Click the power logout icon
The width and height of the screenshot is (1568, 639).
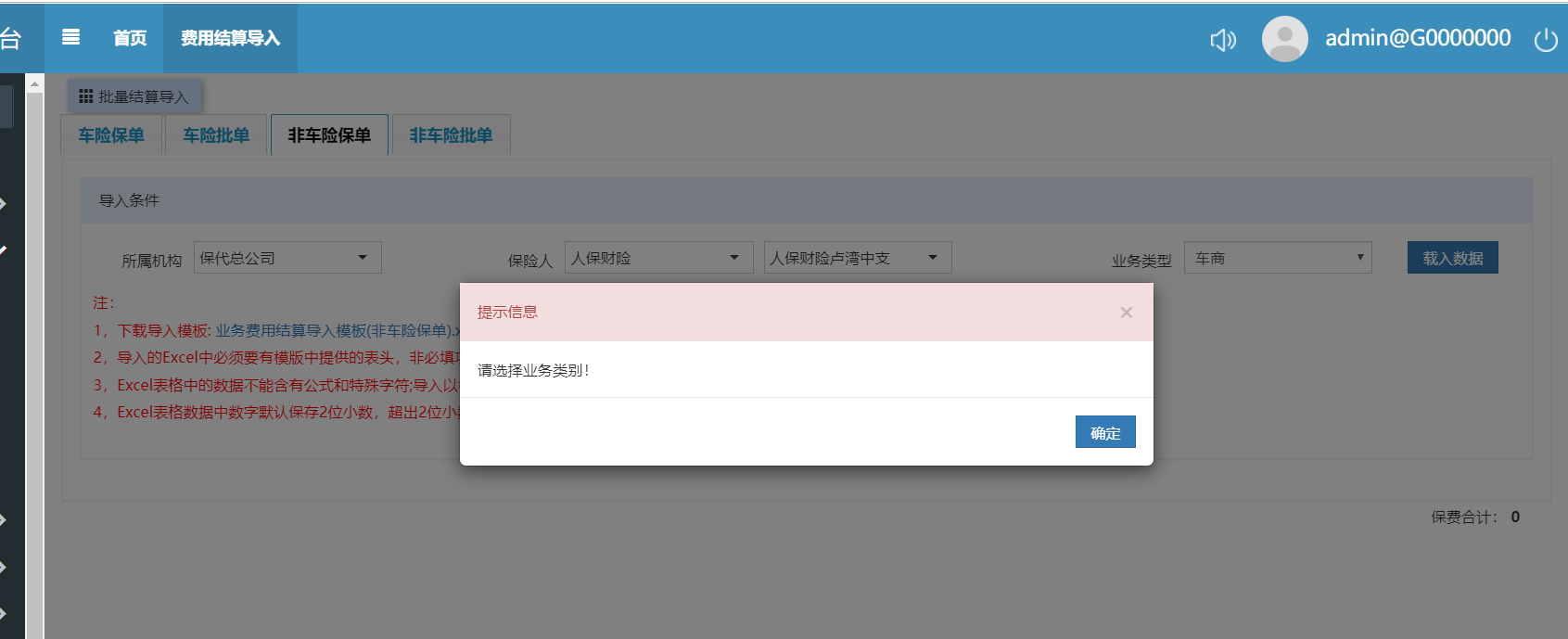[x=1546, y=40]
